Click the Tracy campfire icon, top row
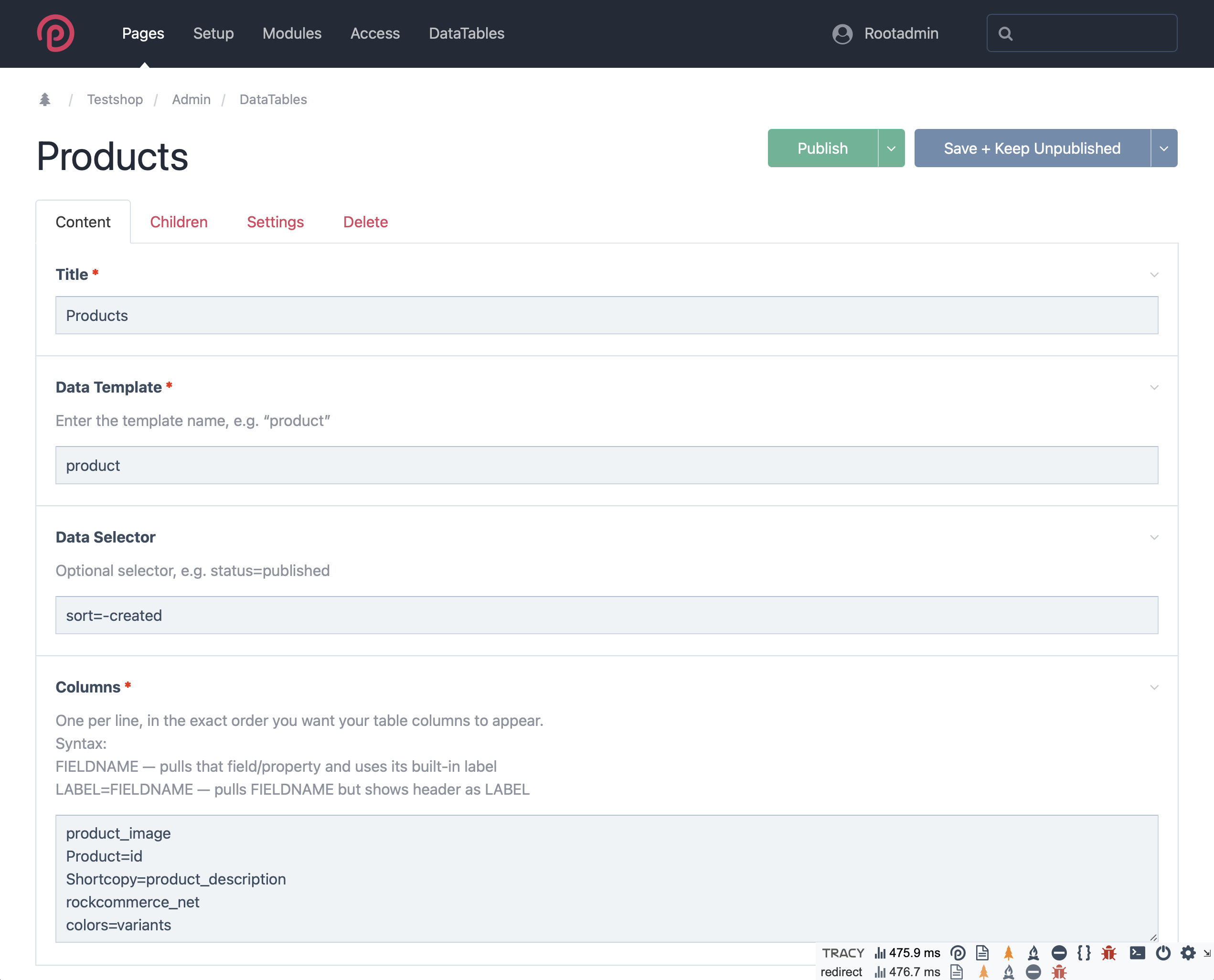Image resolution: width=1214 pixels, height=980 pixels. tap(1033, 953)
